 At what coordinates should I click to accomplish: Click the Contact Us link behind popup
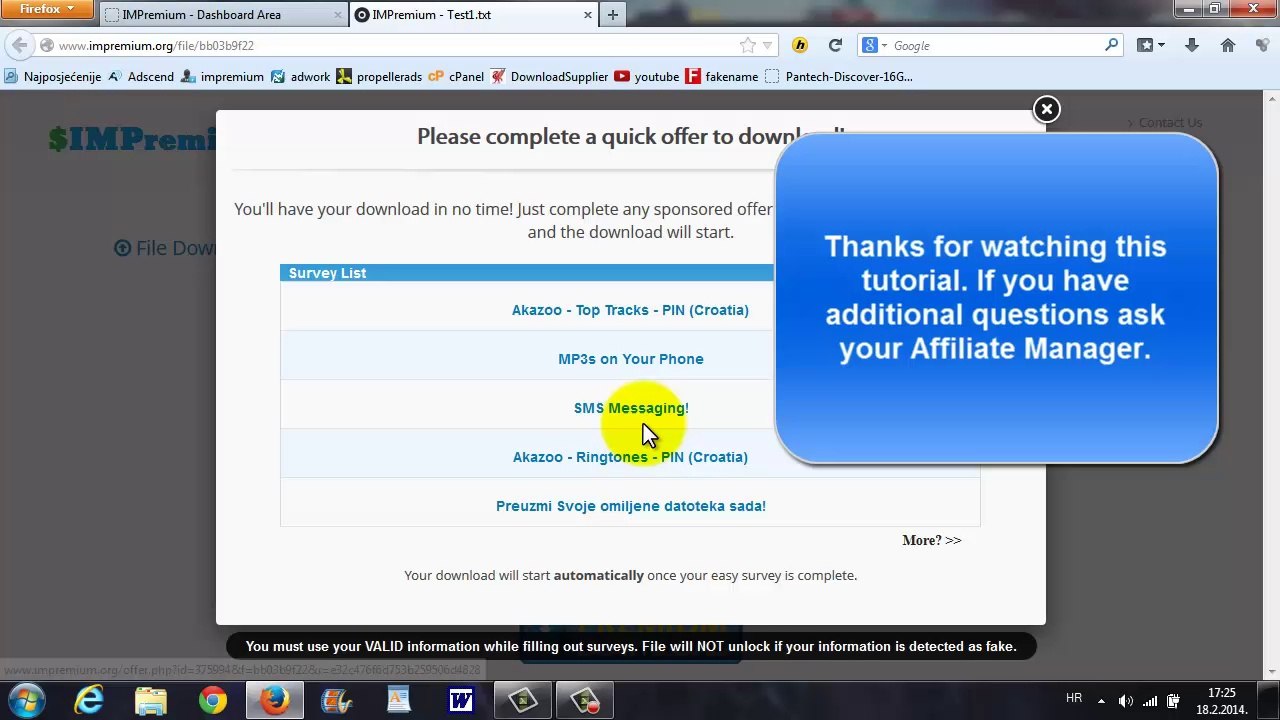[x=1170, y=123]
